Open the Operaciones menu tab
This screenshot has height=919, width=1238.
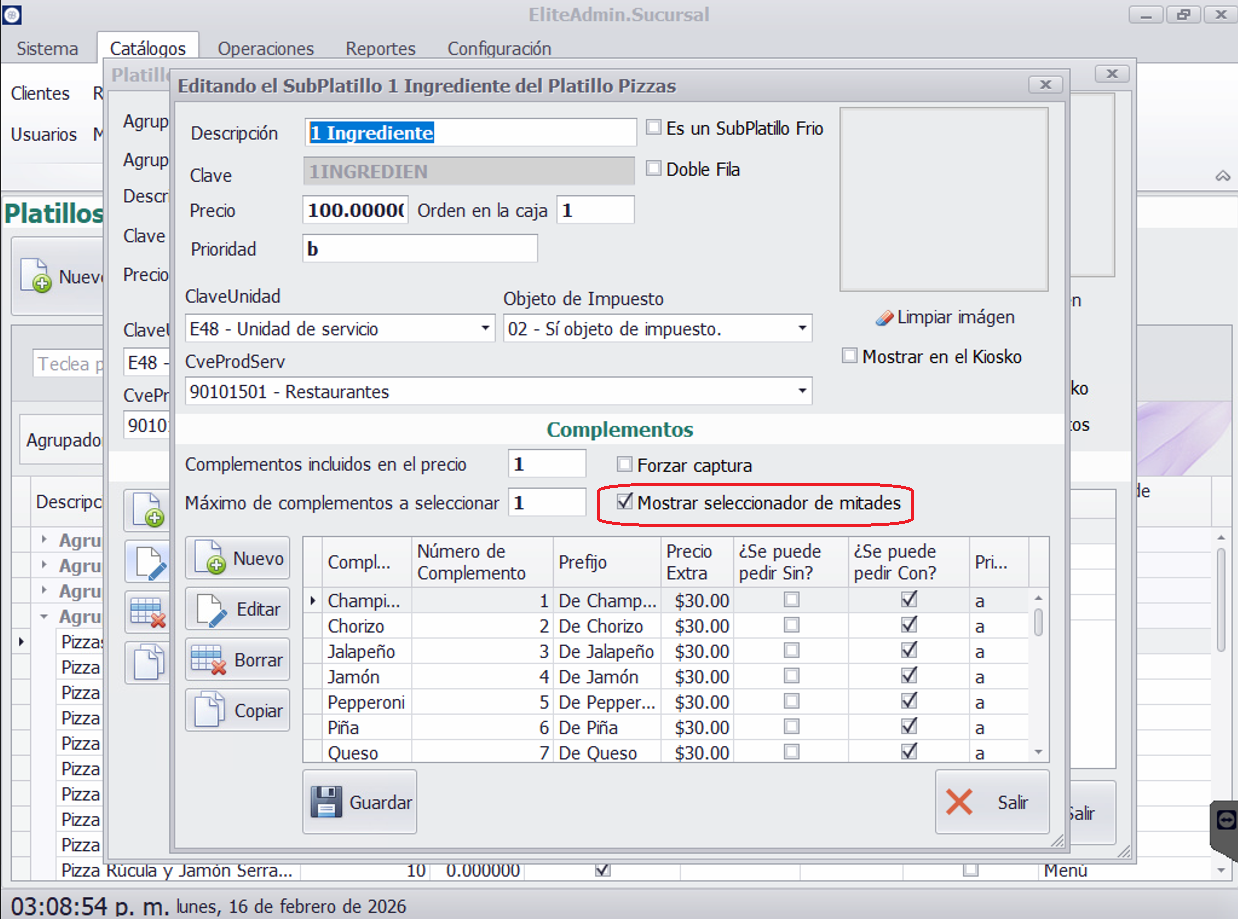click(265, 48)
